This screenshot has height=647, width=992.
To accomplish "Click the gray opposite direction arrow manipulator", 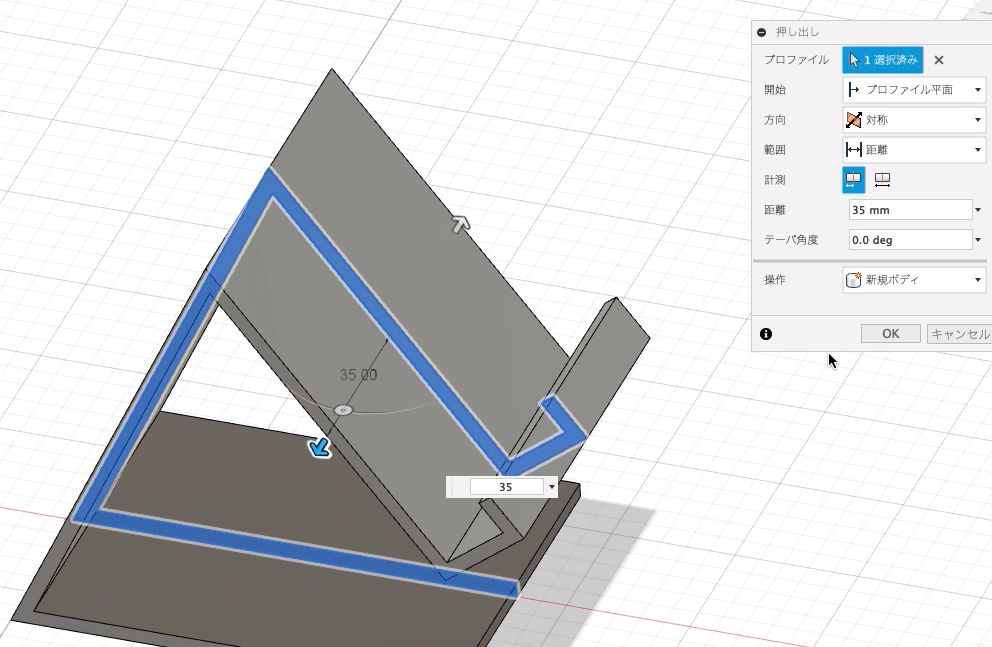I will point(461,224).
